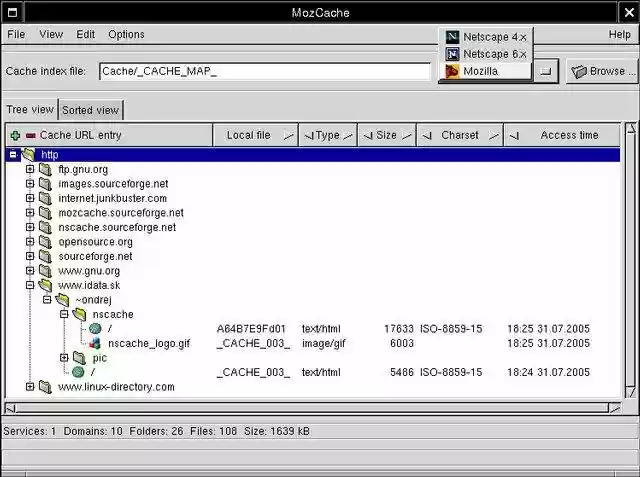The height and width of the screenshot is (477, 640).
Task: Click folder icon next to nscache.sourceforge.net
Action: [45, 227]
